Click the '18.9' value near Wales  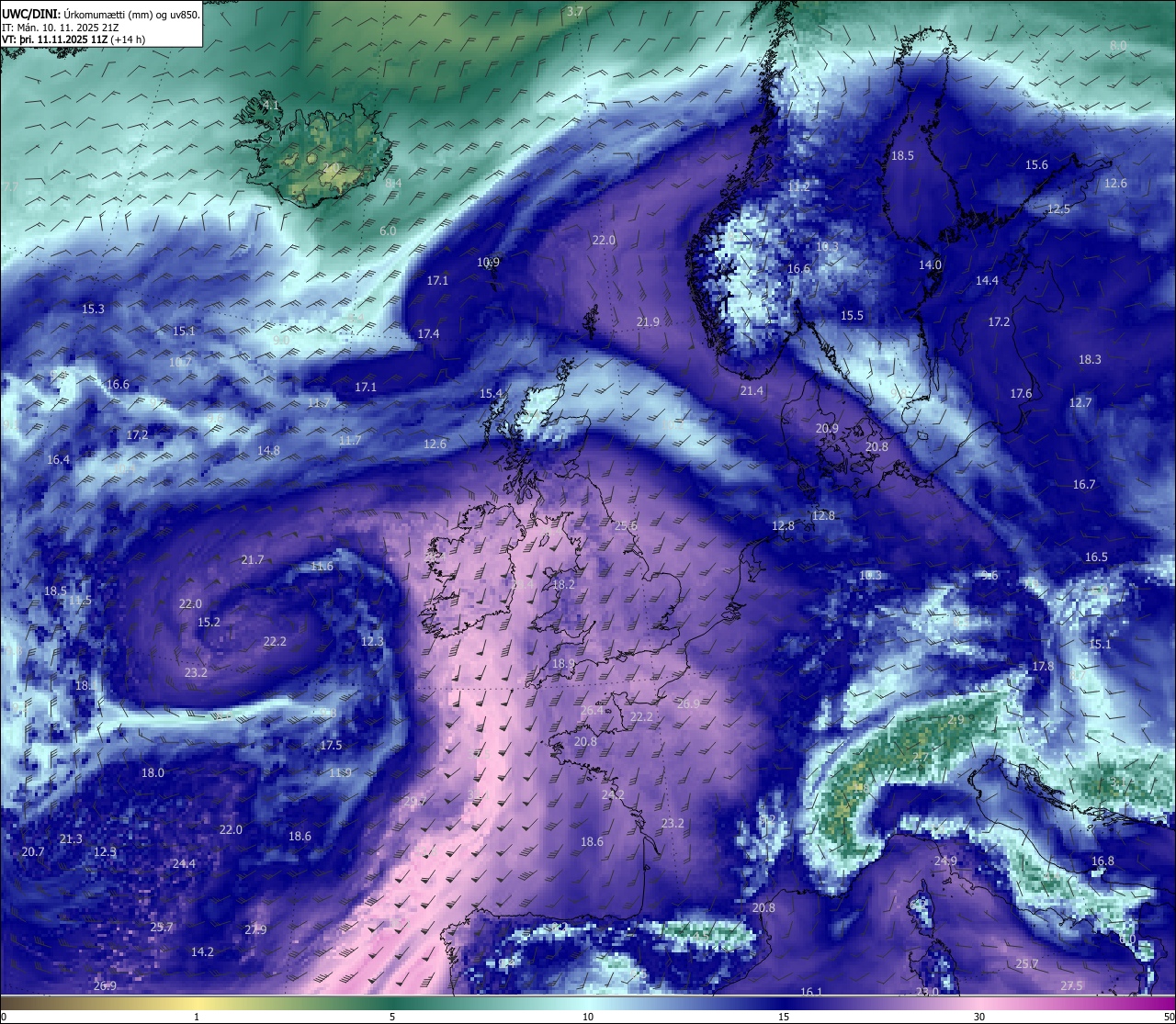point(563,663)
